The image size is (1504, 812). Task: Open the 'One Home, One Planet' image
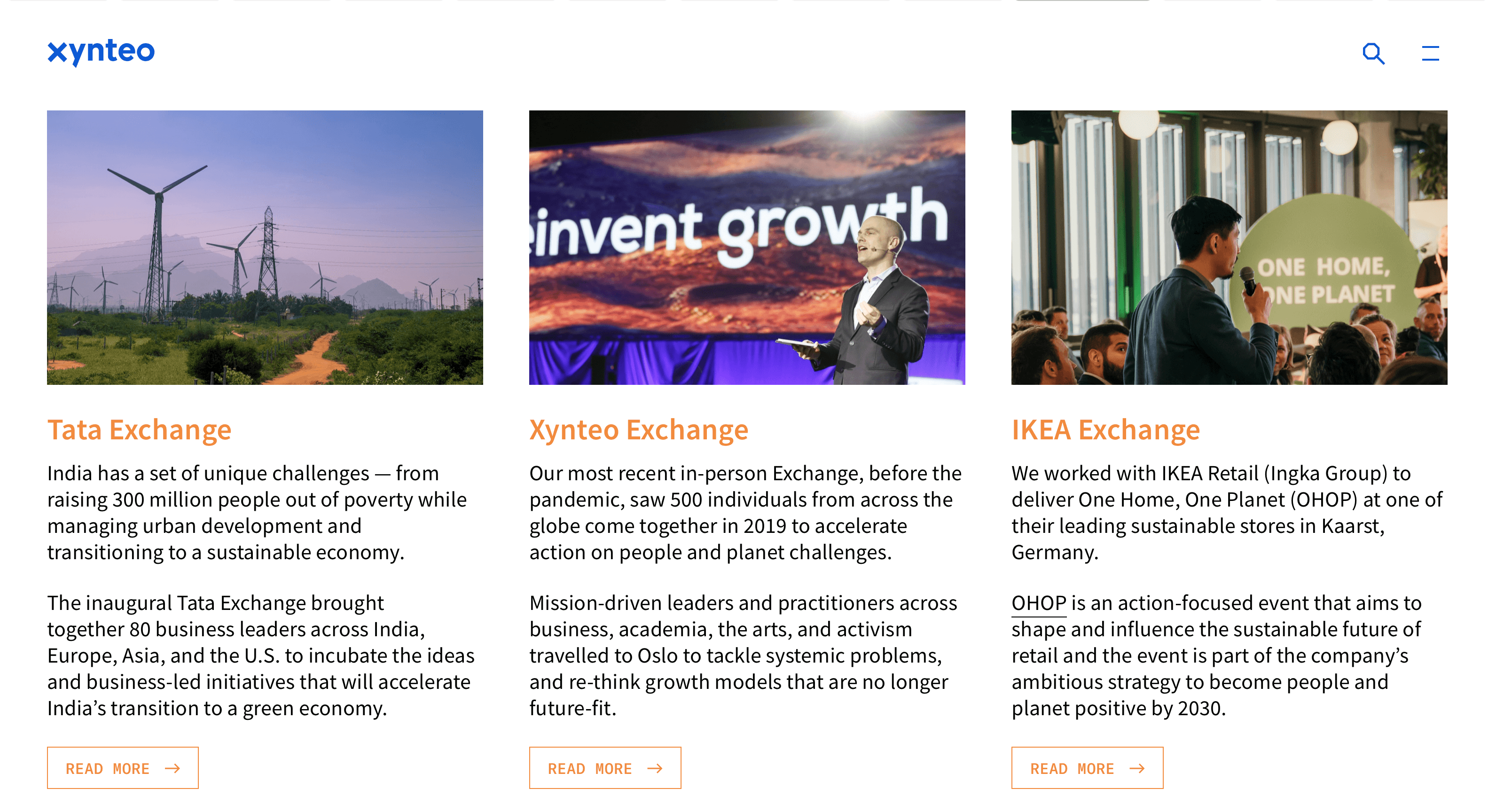coord(1230,248)
